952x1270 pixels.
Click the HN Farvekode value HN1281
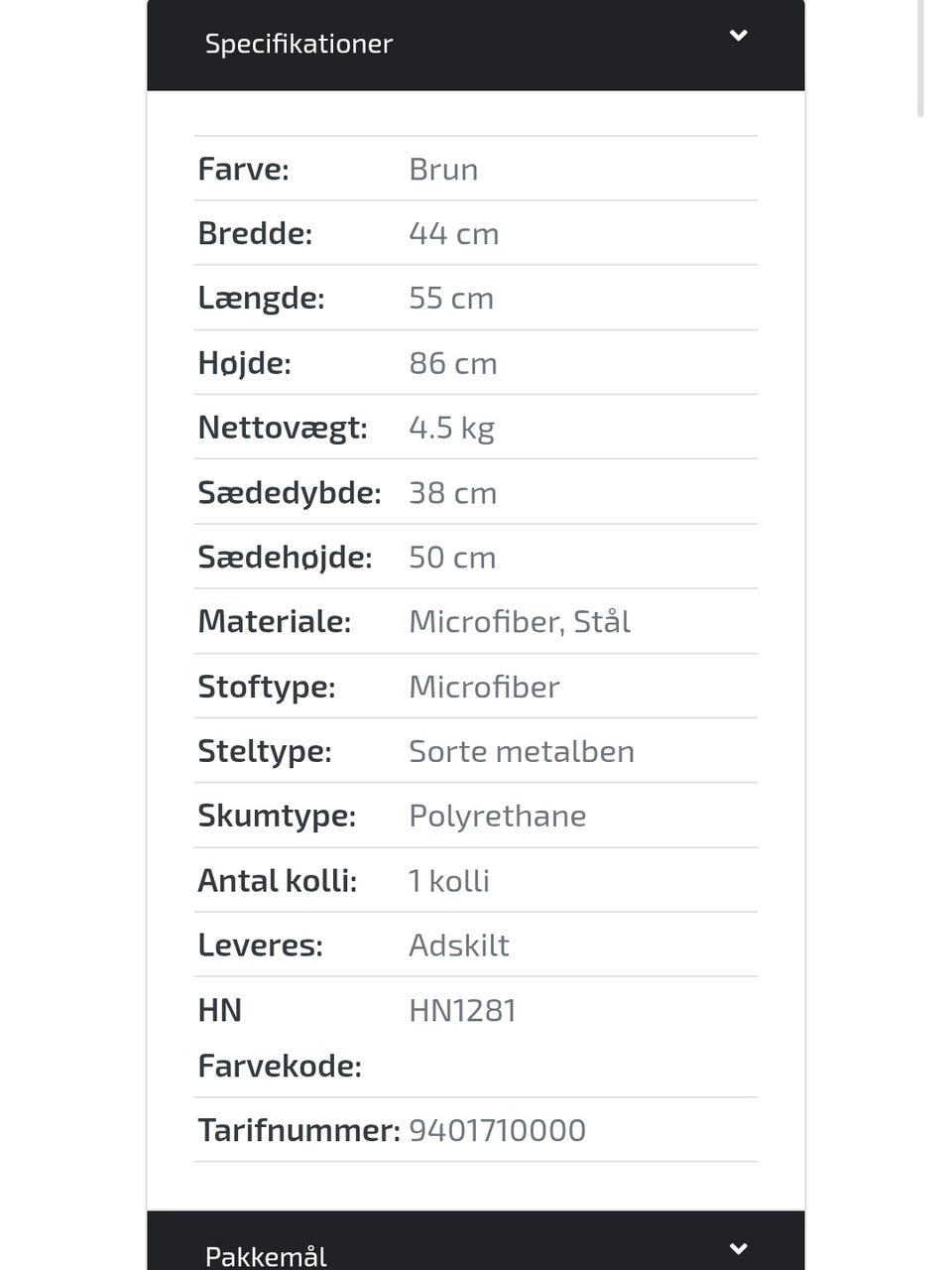[463, 1011]
